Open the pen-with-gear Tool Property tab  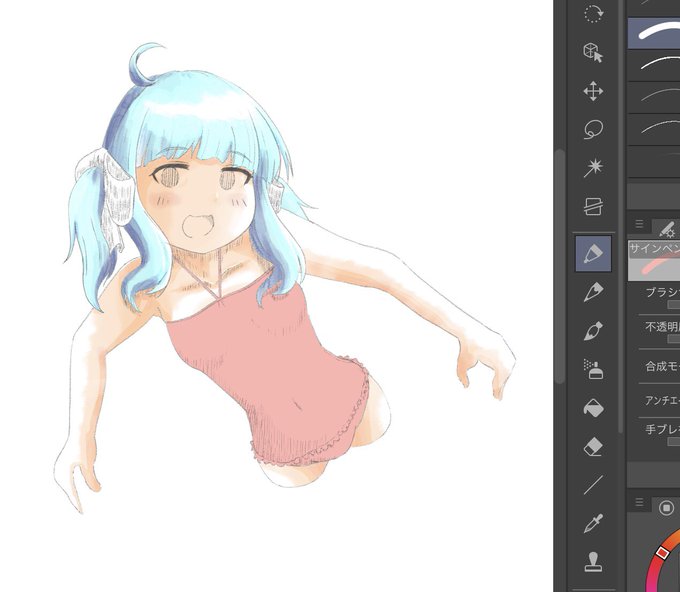(667, 229)
